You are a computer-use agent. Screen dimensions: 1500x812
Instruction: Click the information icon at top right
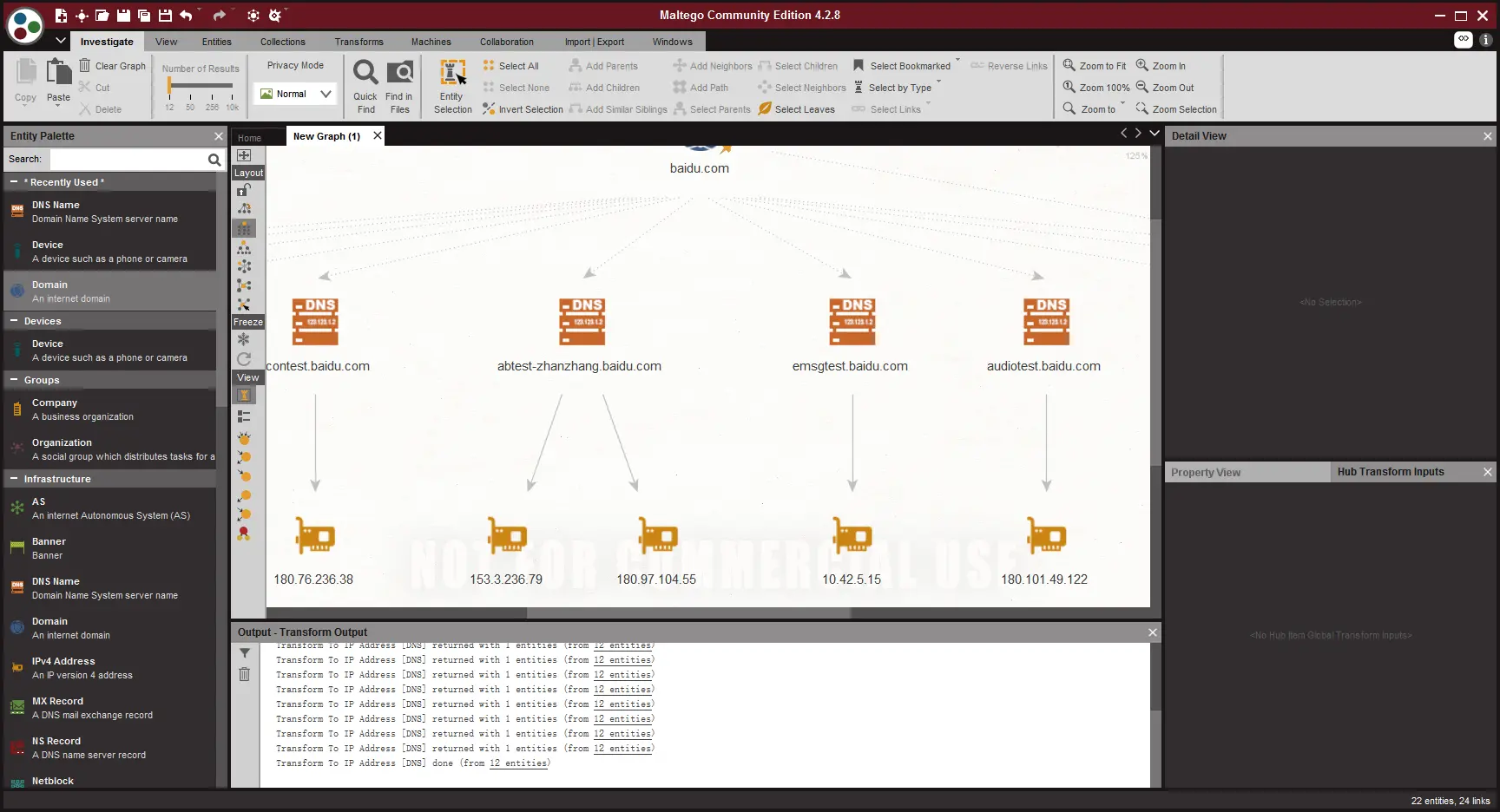pyautogui.click(x=1485, y=40)
